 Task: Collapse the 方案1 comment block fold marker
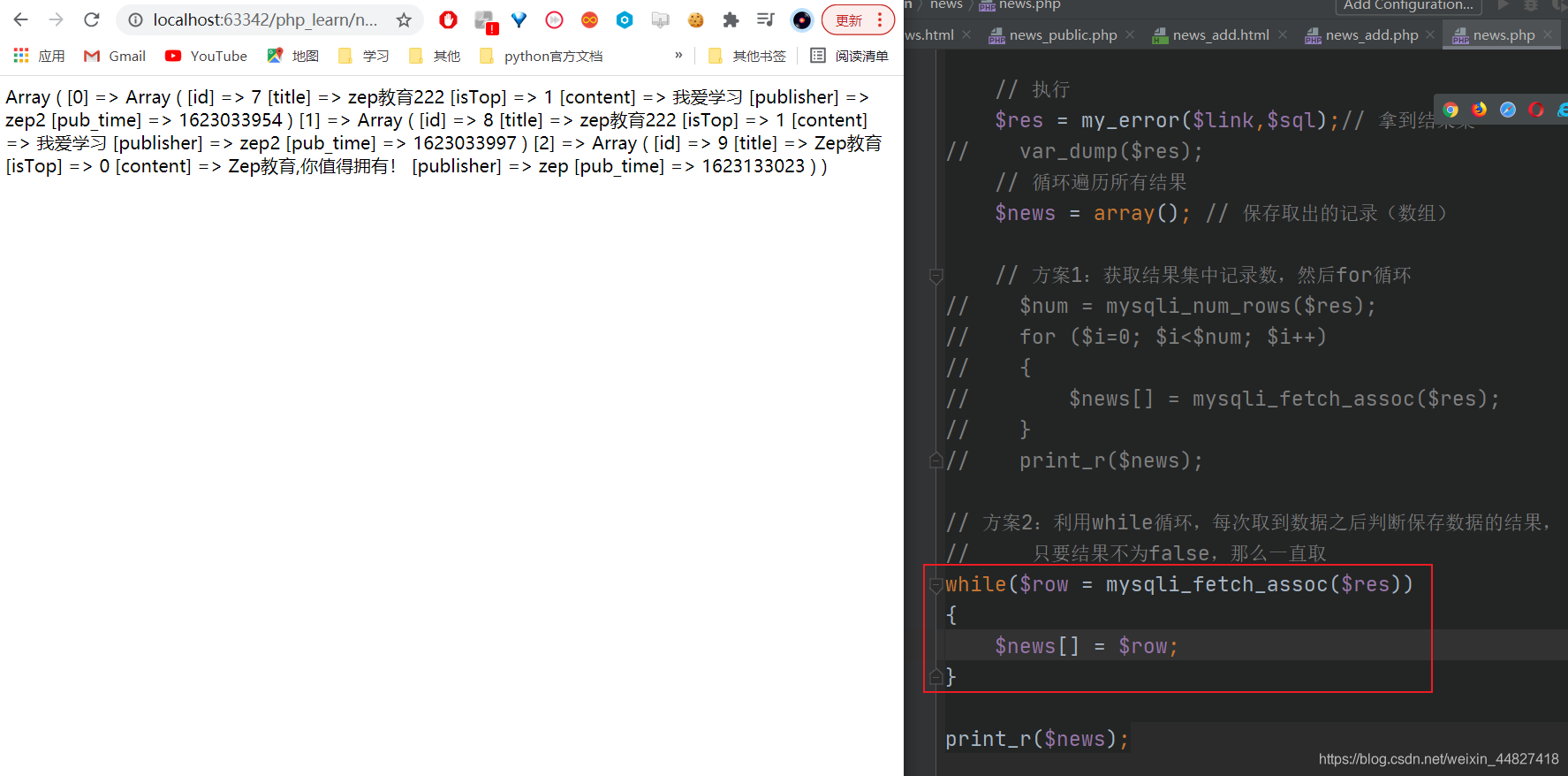936,276
